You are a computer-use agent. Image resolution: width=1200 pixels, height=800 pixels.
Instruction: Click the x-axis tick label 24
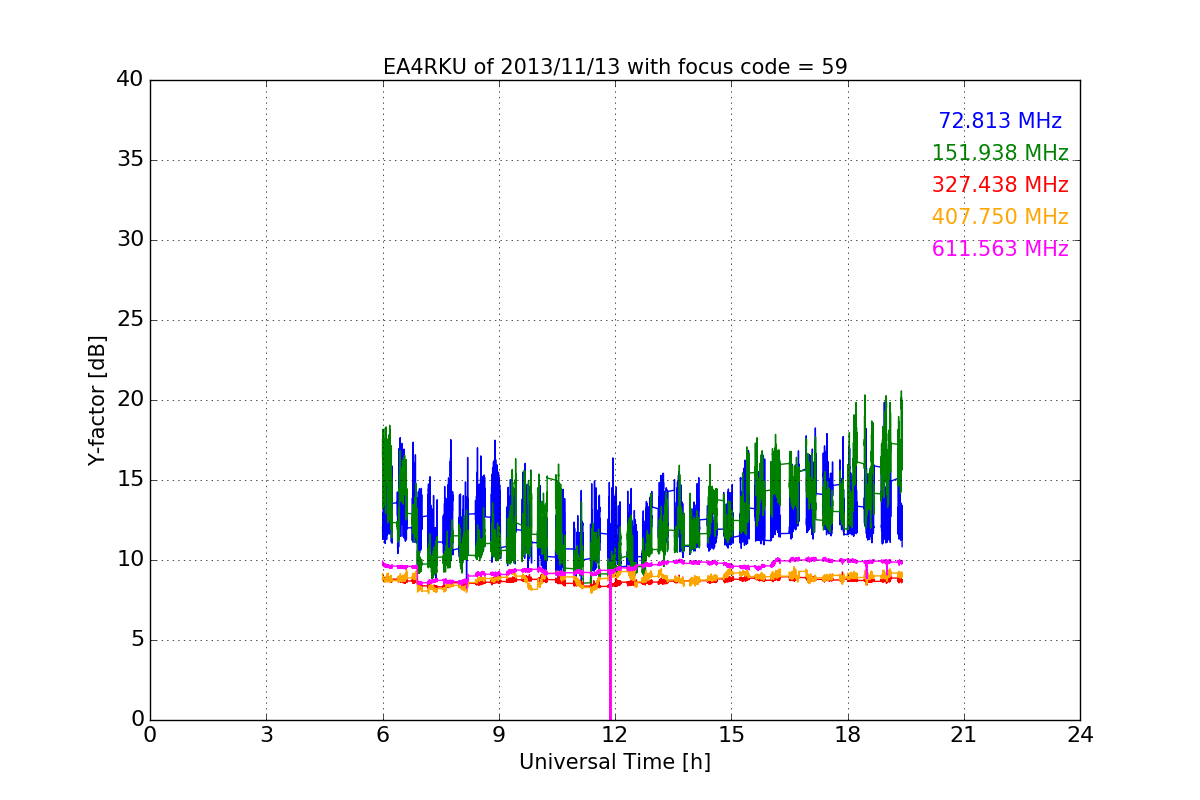(x=1080, y=734)
